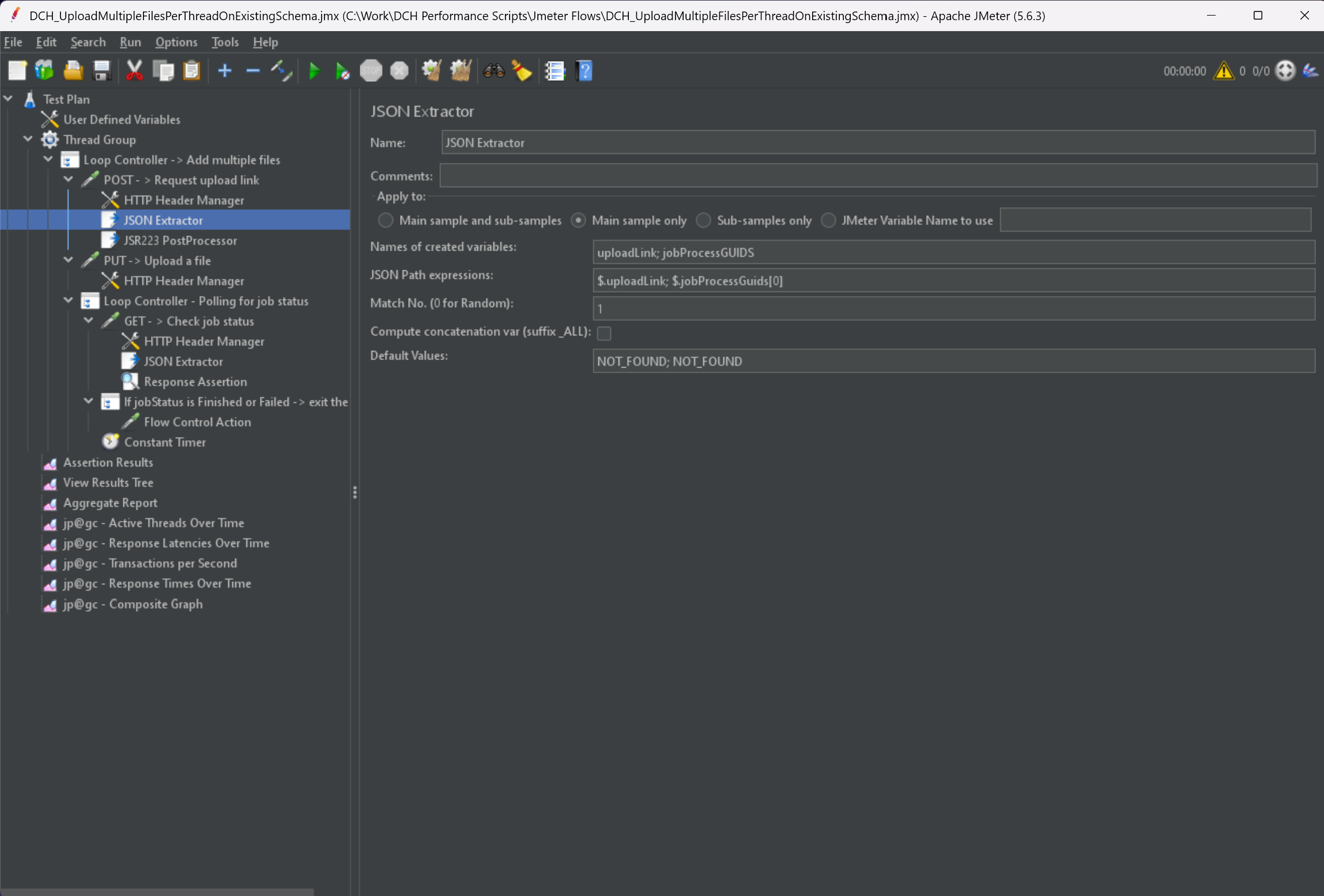Toggle Compute concatenation var checkbox
The width and height of the screenshot is (1324, 896).
[x=604, y=333]
